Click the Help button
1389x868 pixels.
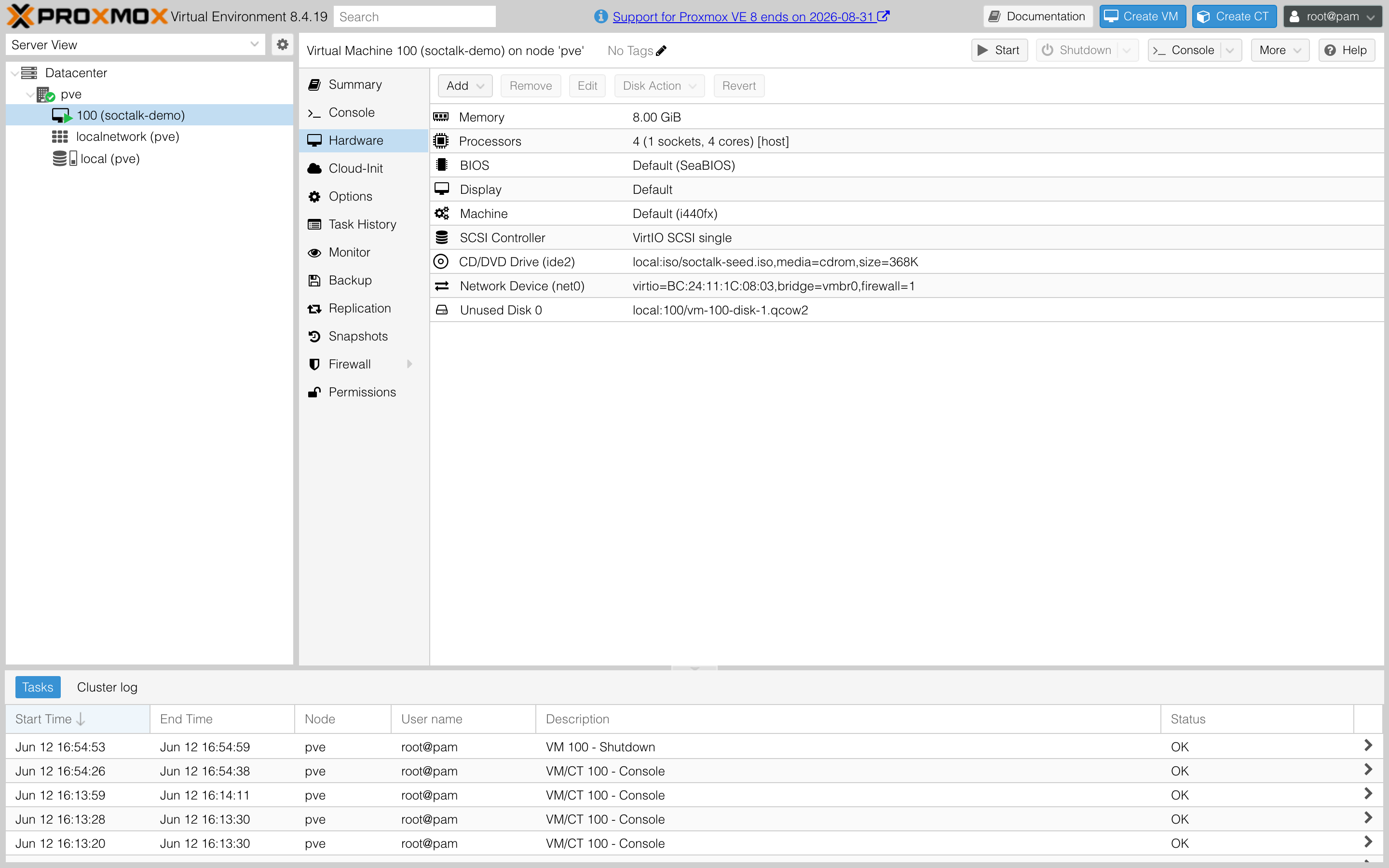point(1346,51)
